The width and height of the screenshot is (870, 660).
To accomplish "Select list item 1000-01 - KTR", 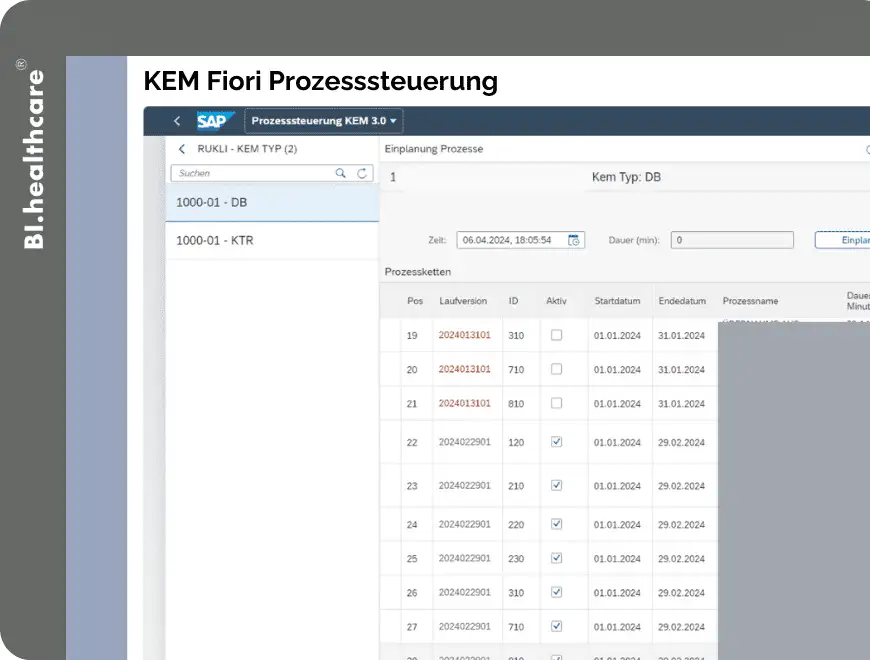I will coord(272,241).
